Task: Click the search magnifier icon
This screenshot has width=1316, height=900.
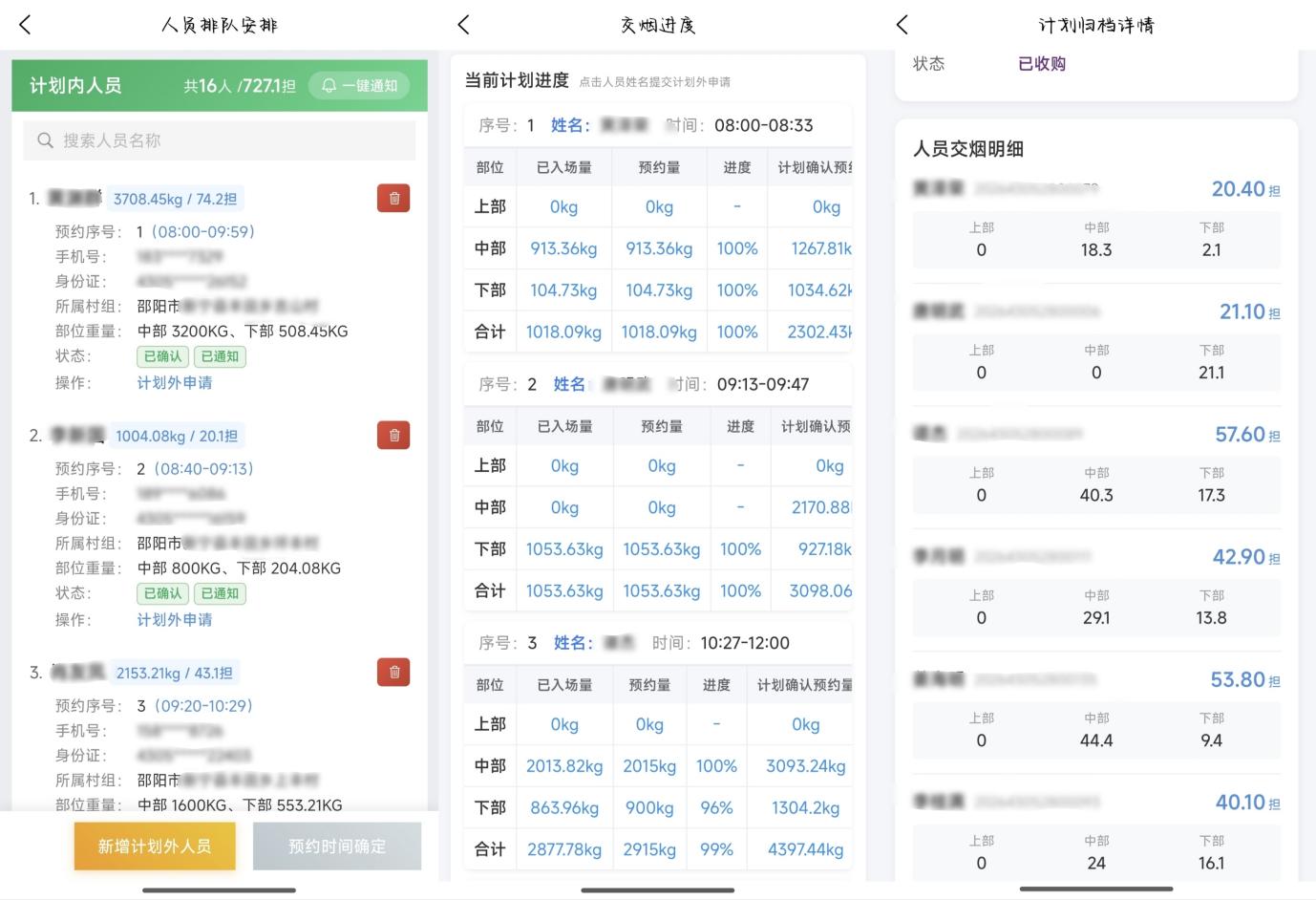Action: tap(45, 140)
